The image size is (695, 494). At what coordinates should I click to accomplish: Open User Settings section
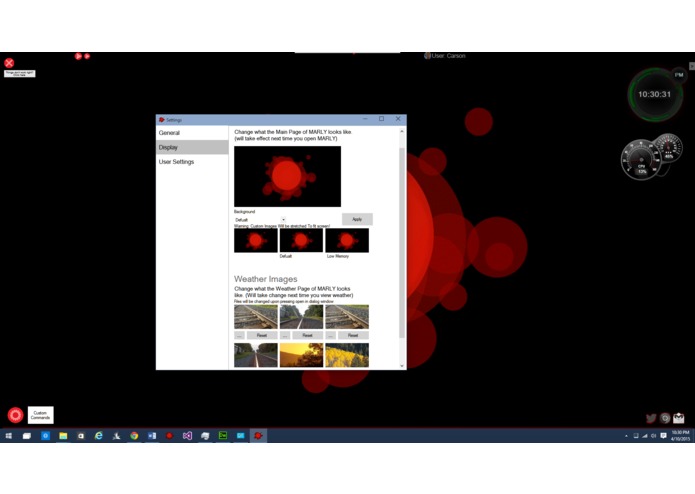pos(192,162)
